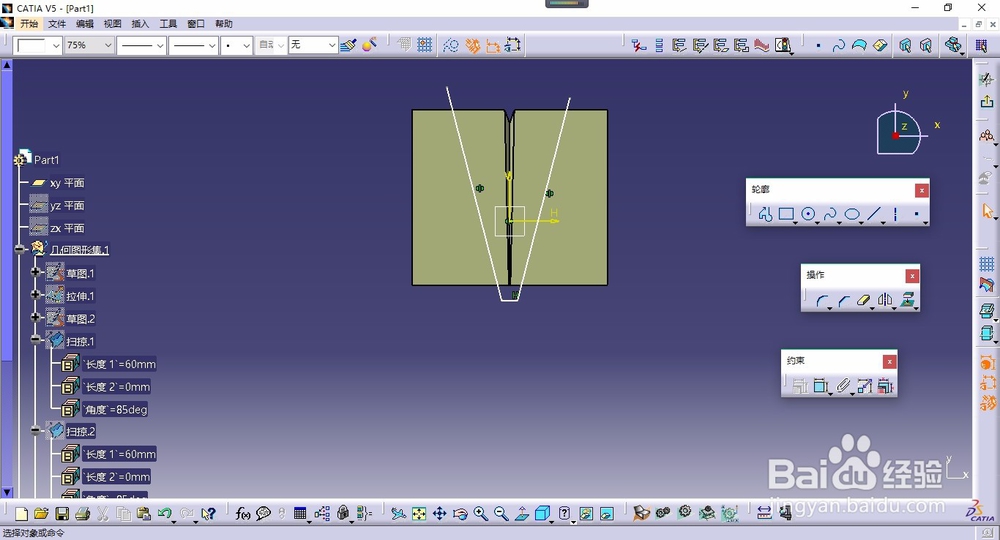This screenshot has height=540, width=1000.
Task: Collapse the 扫掠.2 tree node
Action: point(36,431)
